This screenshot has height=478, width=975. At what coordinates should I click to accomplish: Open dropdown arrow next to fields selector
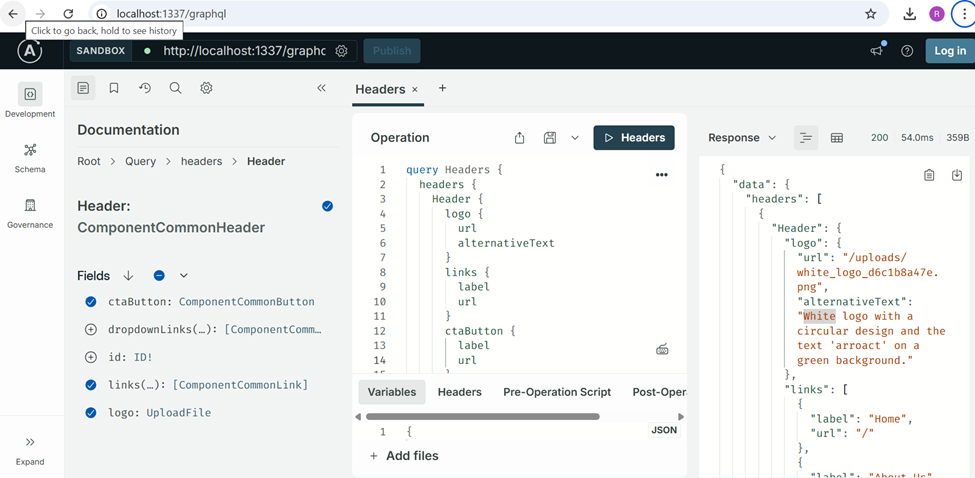coord(183,275)
